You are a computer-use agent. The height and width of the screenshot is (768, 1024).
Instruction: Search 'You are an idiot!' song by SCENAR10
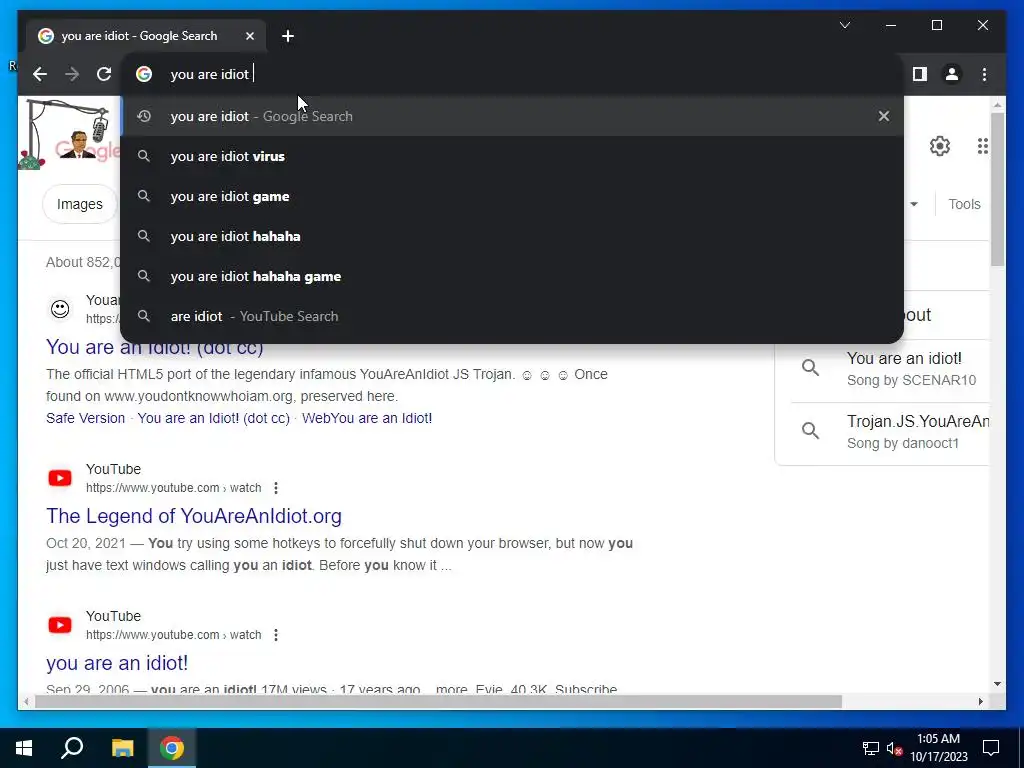[x=889, y=369]
